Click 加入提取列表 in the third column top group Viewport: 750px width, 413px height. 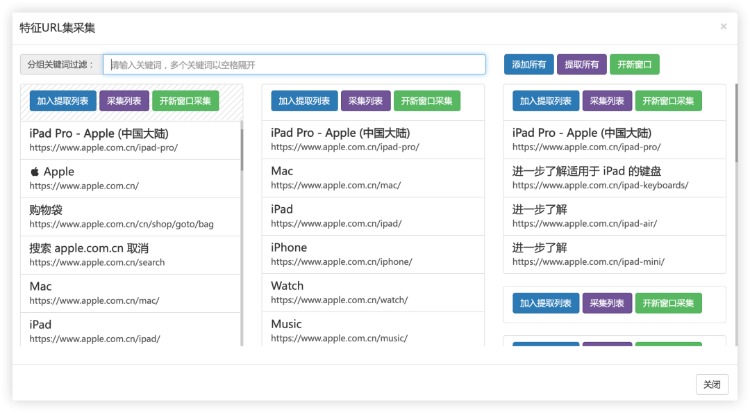(x=544, y=101)
